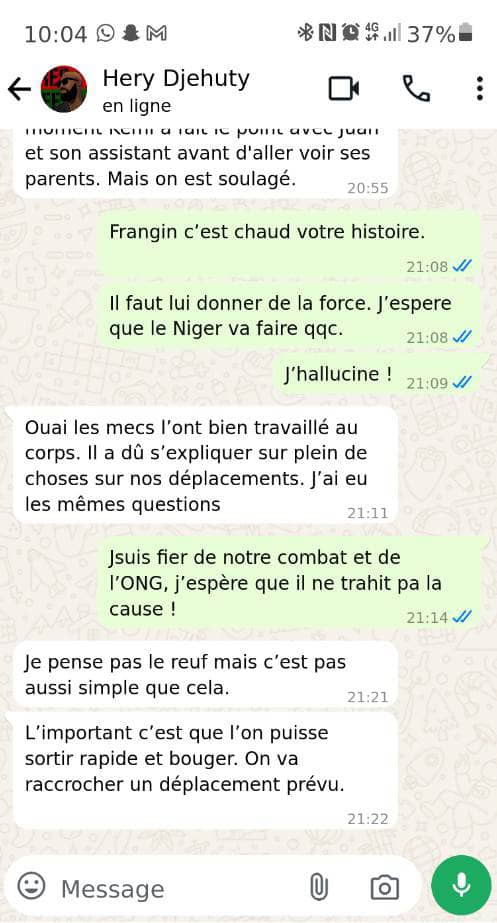Select the 'Je pense pas le reuf' message
Viewport: 497px width, 923px height.
tap(206, 675)
